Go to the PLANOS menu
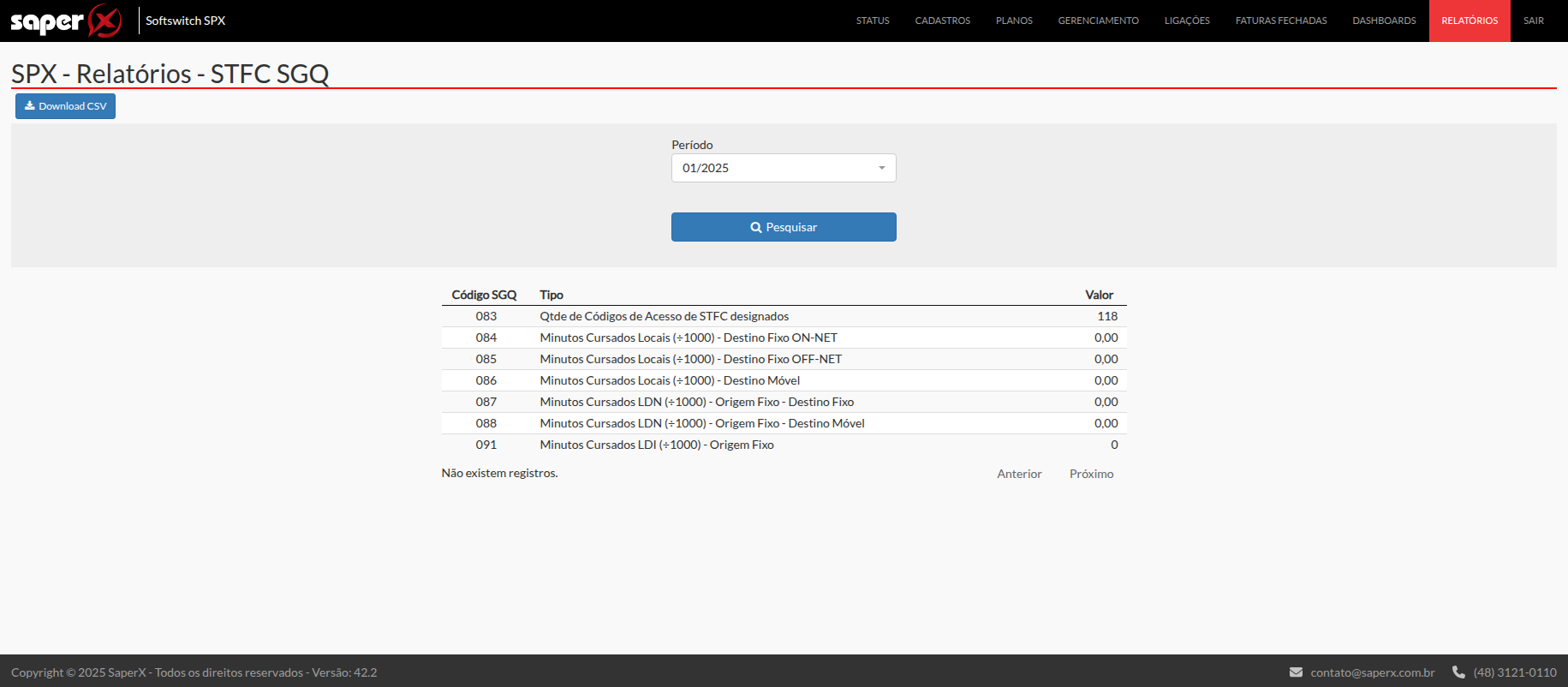 tap(1014, 21)
